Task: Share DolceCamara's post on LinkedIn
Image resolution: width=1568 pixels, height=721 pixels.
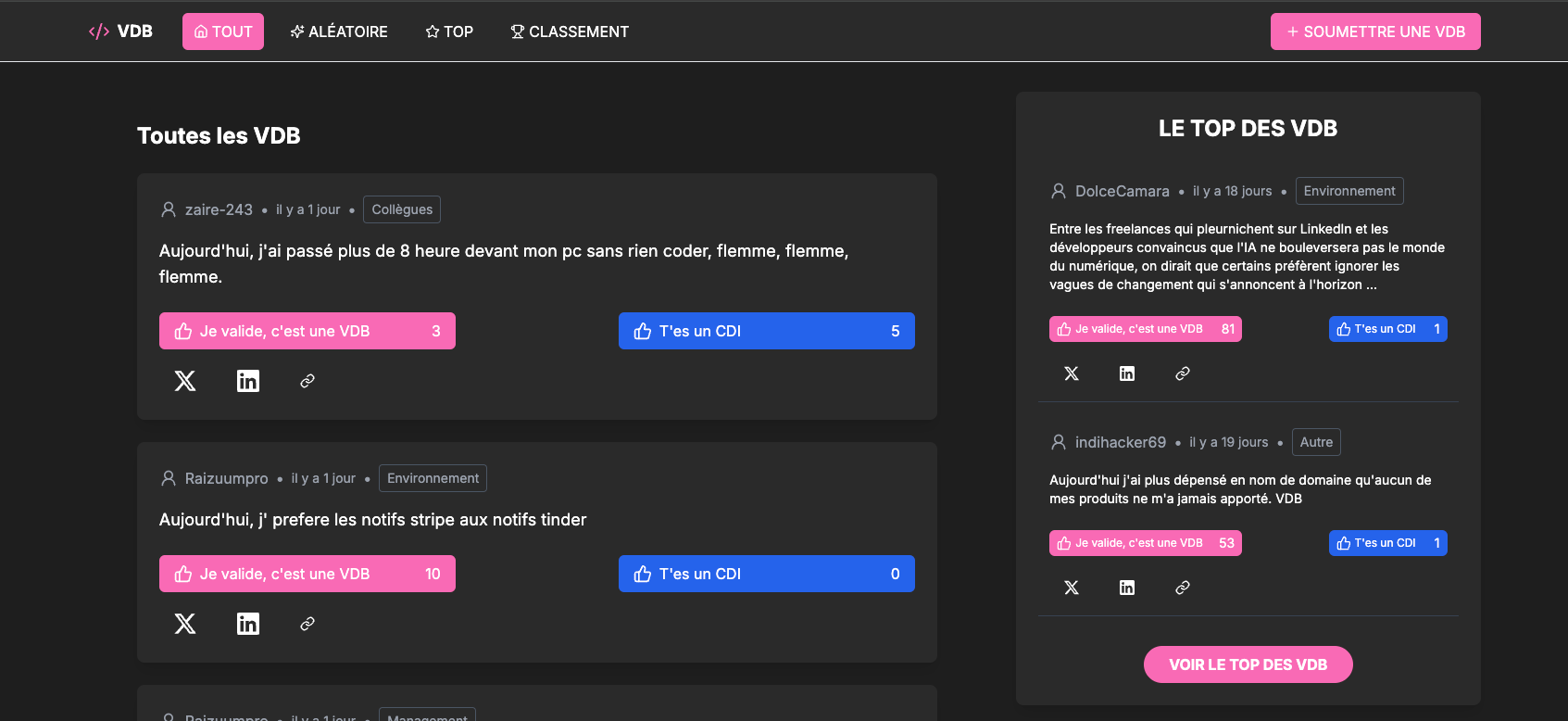Action: pos(1127,373)
